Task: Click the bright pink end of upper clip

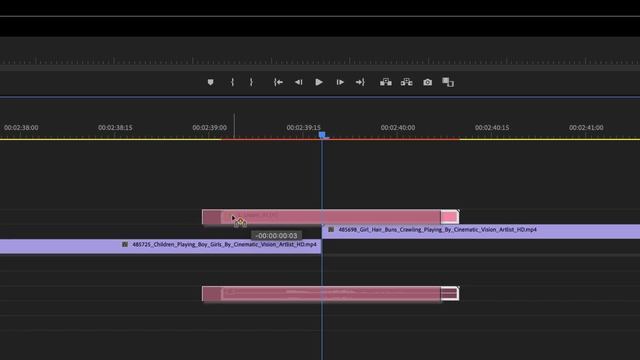Action: click(450, 217)
